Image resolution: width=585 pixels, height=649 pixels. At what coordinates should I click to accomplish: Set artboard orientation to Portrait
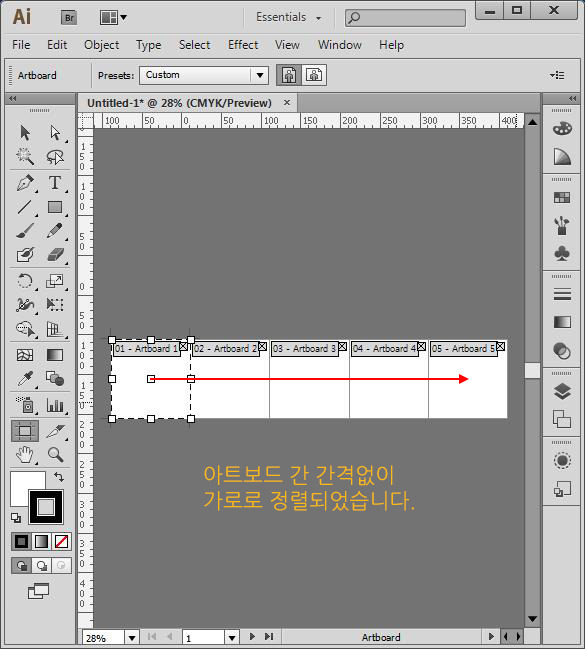pyautogui.click(x=289, y=75)
